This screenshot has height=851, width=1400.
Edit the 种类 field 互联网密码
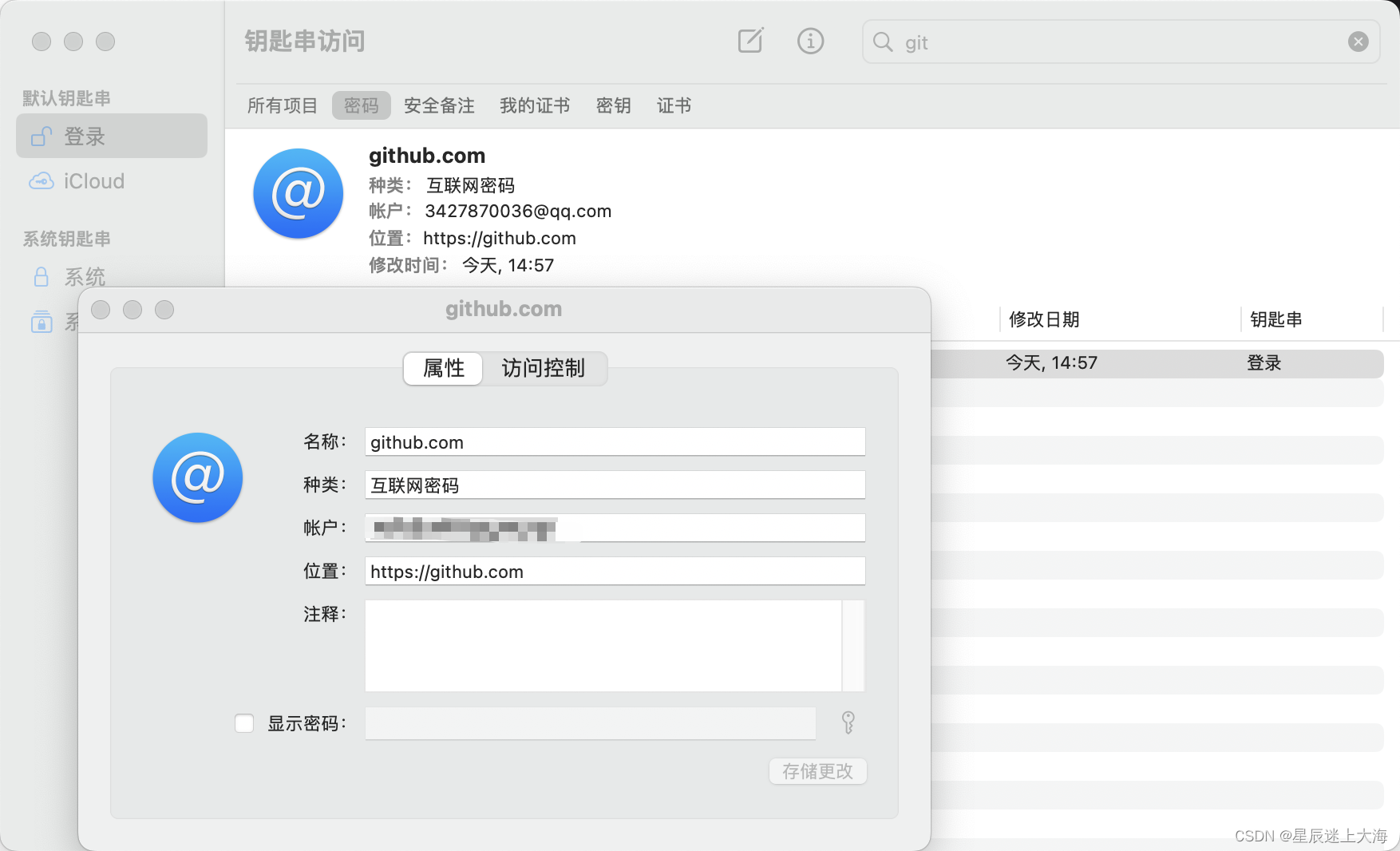coord(615,485)
